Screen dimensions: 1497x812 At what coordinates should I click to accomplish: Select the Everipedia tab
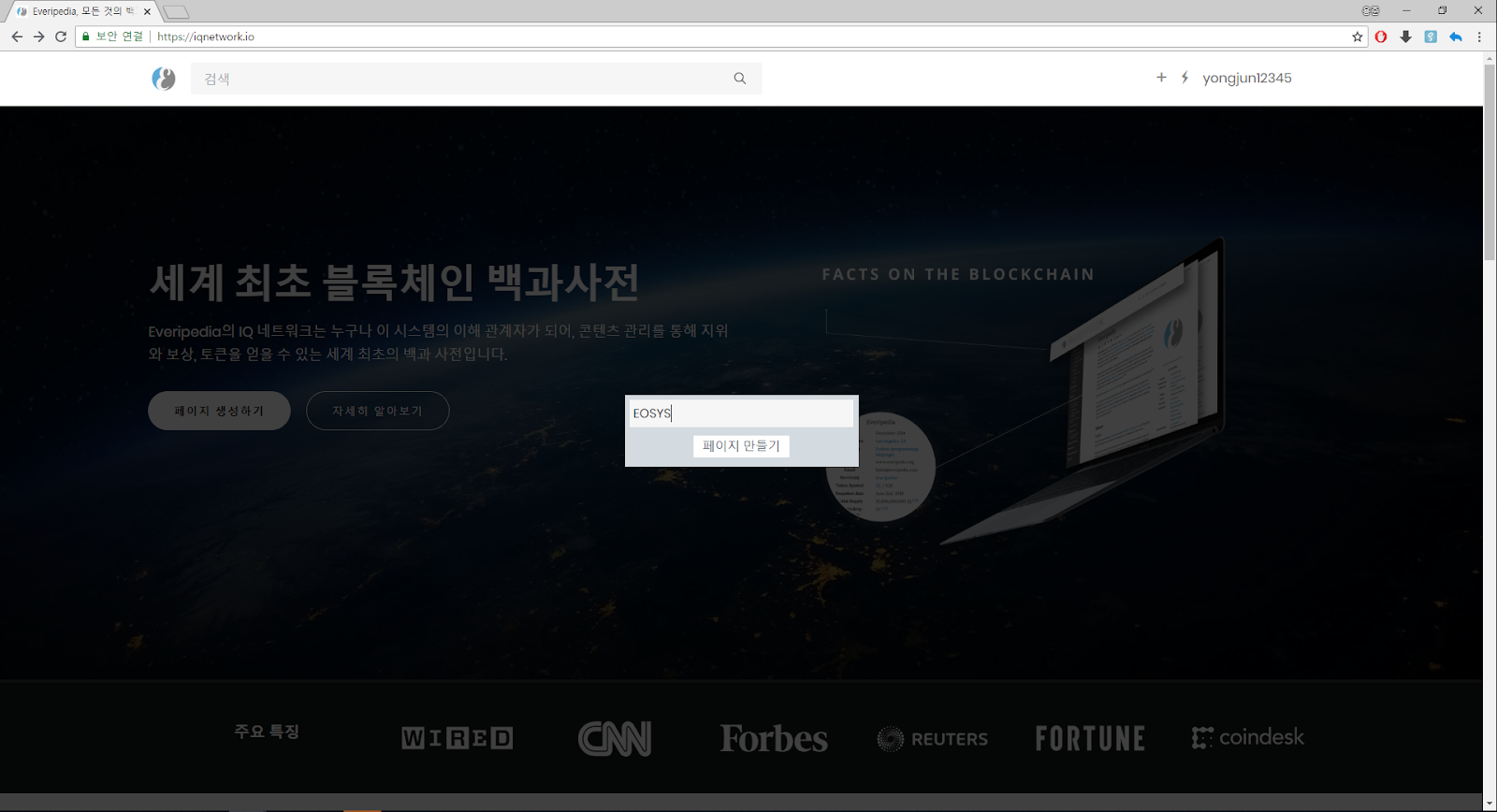82,11
